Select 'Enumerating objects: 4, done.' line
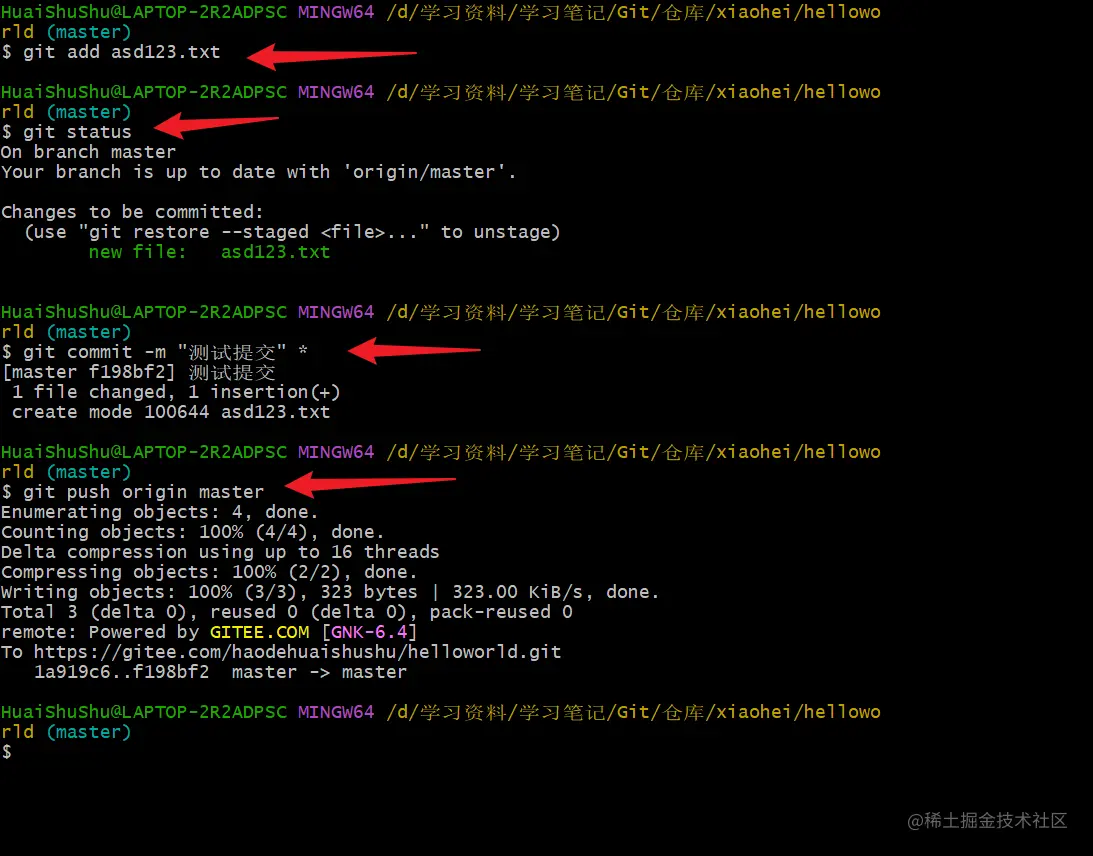Screen dimensions: 1093x856 click(160, 512)
